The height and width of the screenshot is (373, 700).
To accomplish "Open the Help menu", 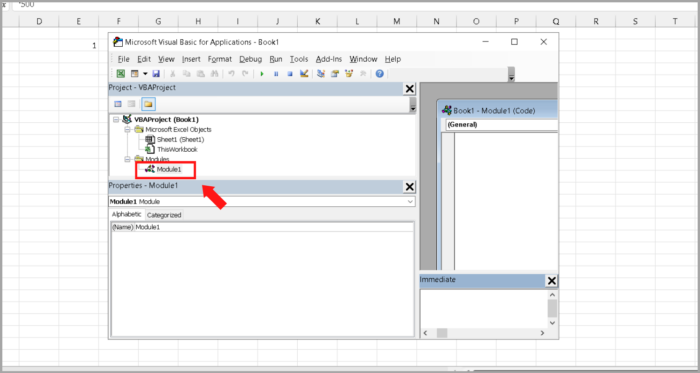I will (393, 59).
